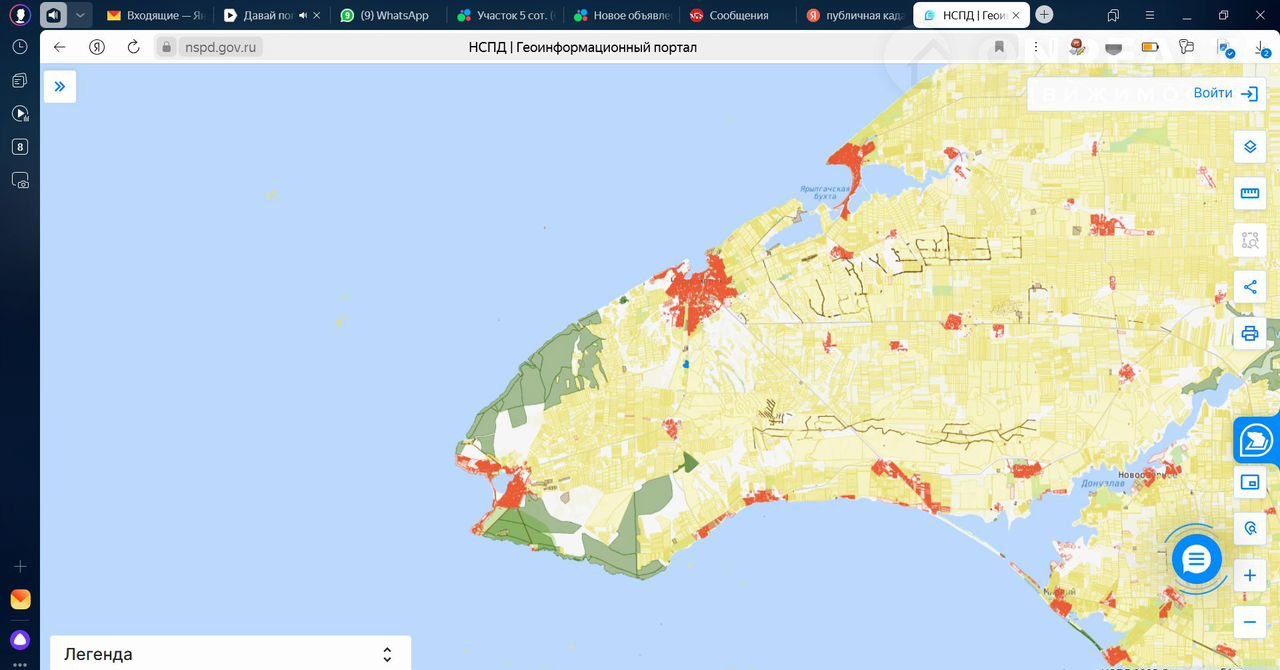Activate the area search selection tool
Image resolution: width=1280 pixels, height=670 pixels.
1249,240
